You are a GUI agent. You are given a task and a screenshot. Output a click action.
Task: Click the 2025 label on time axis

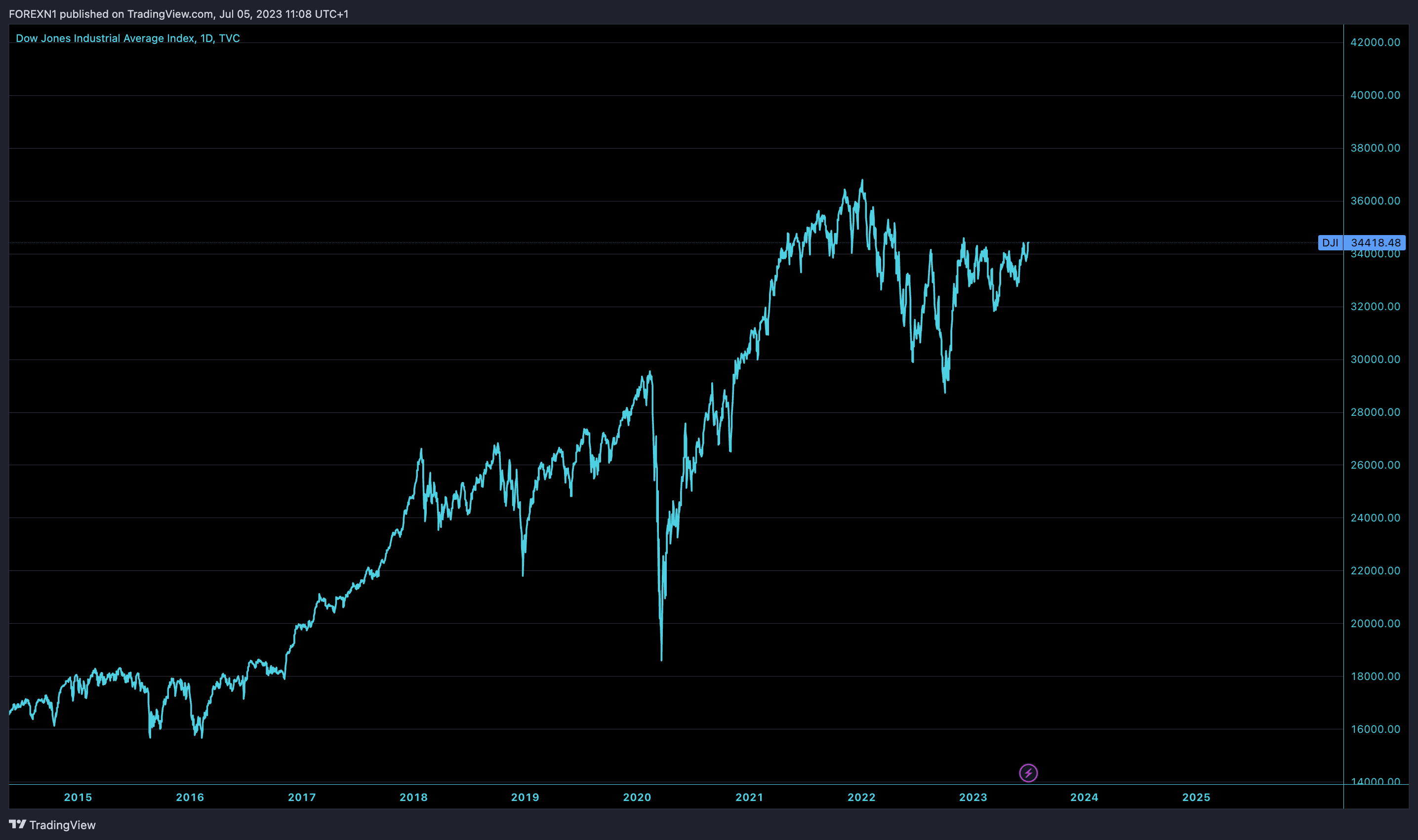coord(1197,797)
